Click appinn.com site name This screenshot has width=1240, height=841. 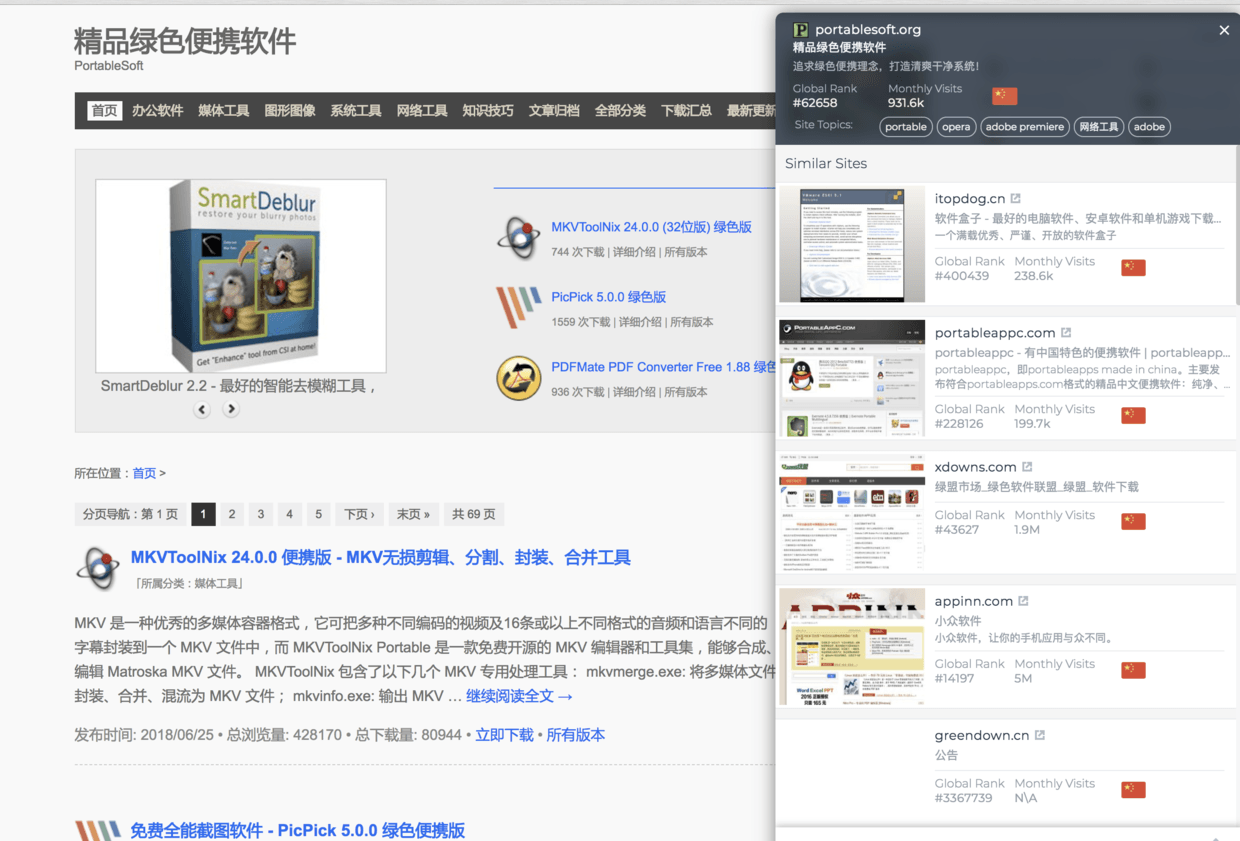coord(973,601)
